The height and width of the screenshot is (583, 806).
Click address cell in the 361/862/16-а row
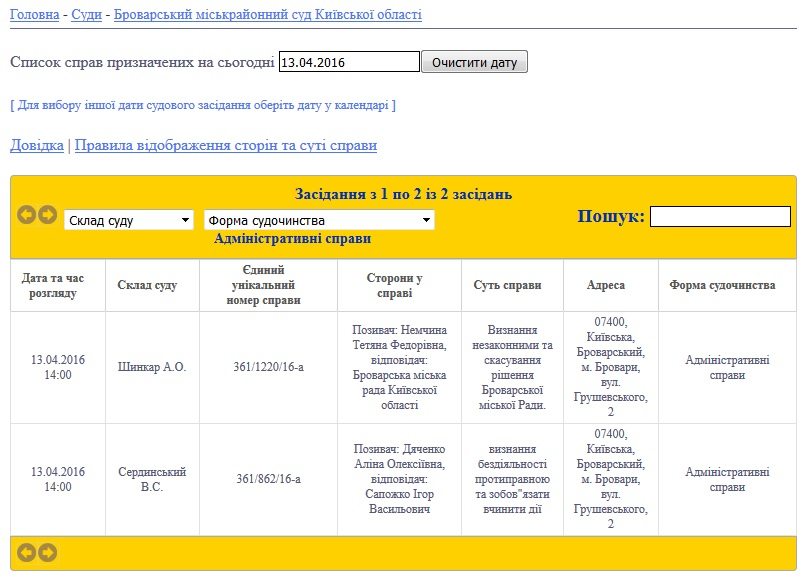coord(611,479)
